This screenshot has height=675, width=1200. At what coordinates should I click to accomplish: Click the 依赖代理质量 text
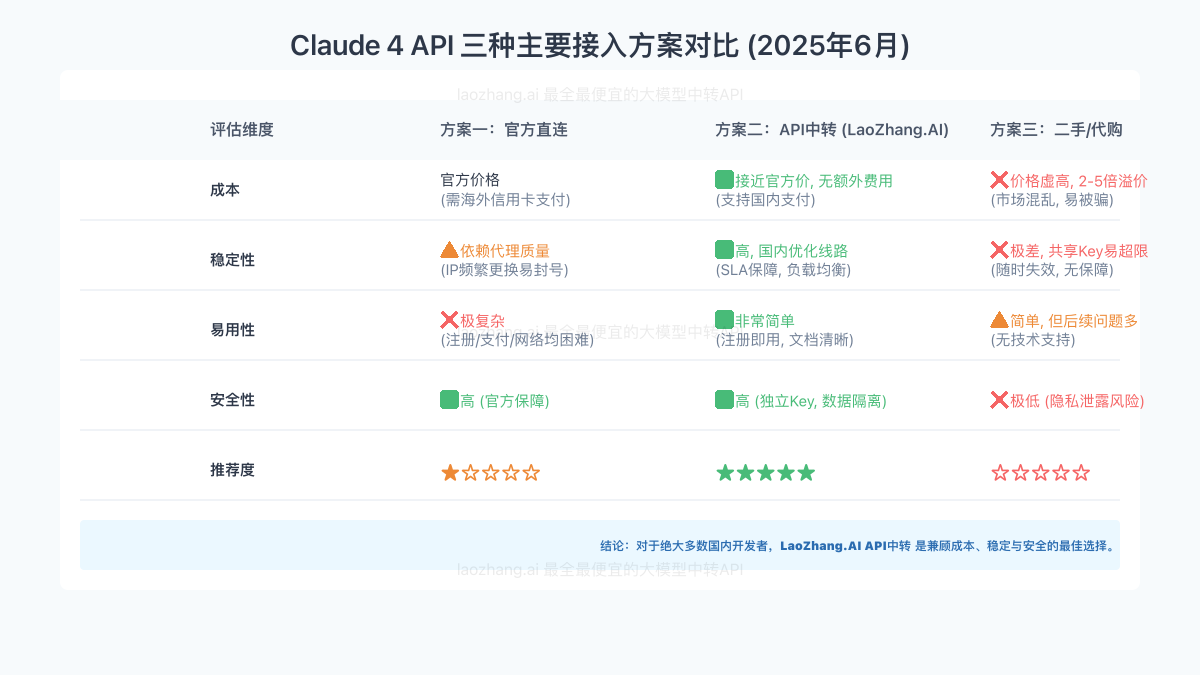pos(505,251)
